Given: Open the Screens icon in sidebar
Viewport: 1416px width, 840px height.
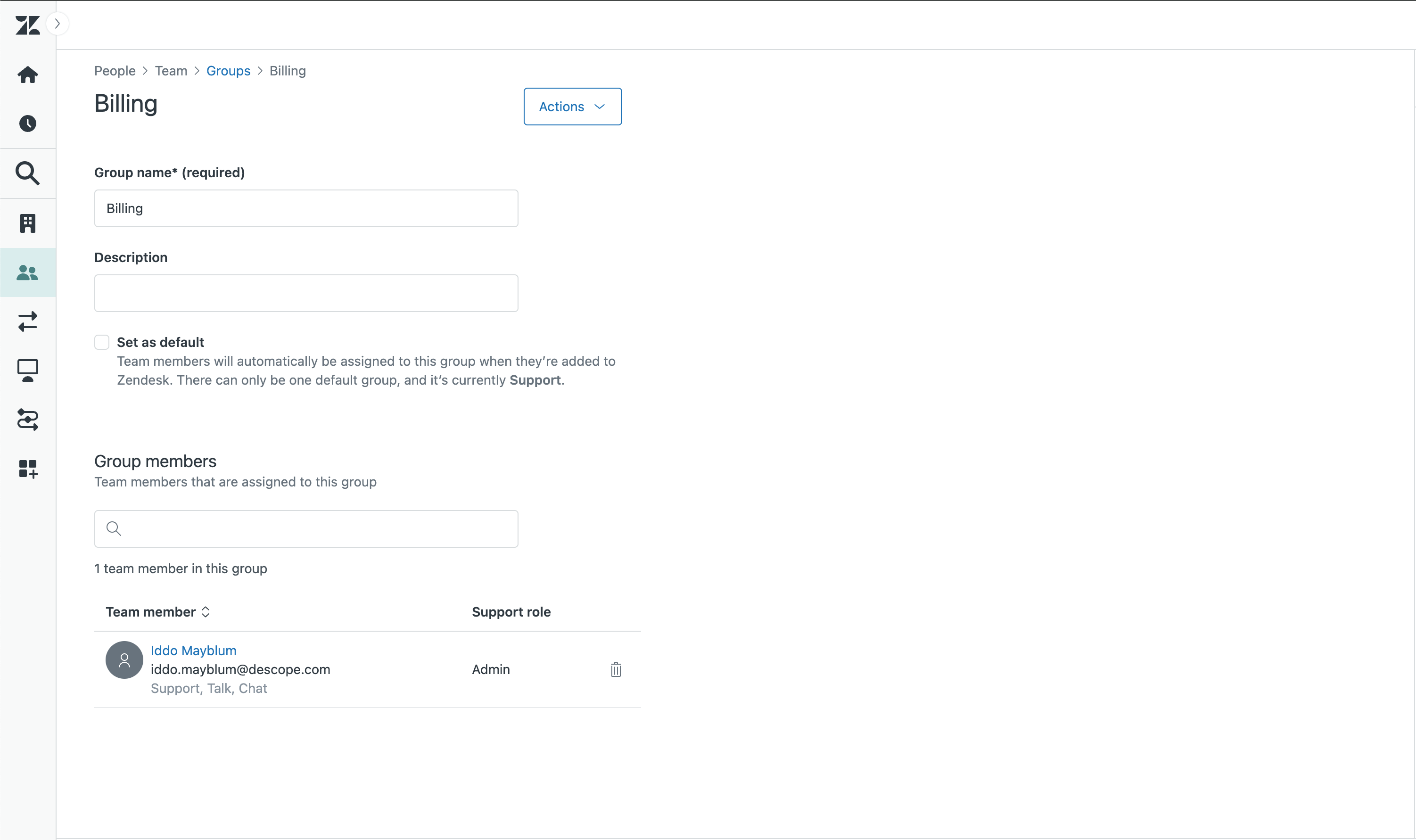Looking at the screenshot, I should point(27,370).
